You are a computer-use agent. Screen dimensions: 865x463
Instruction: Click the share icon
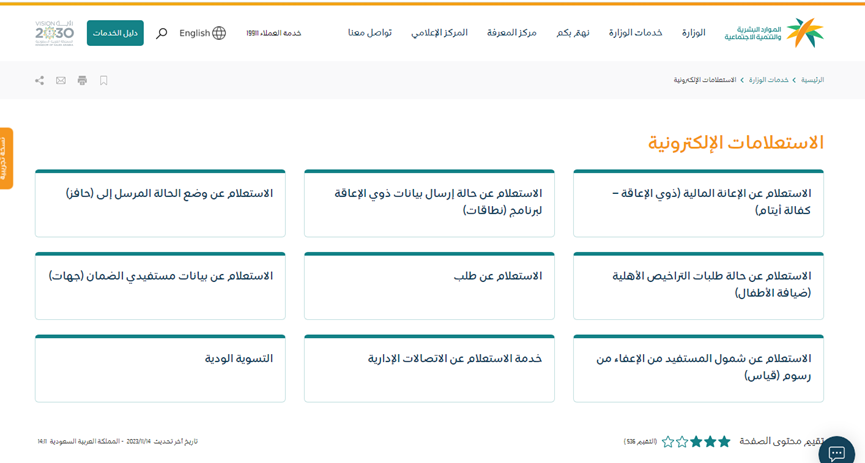tap(39, 81)
